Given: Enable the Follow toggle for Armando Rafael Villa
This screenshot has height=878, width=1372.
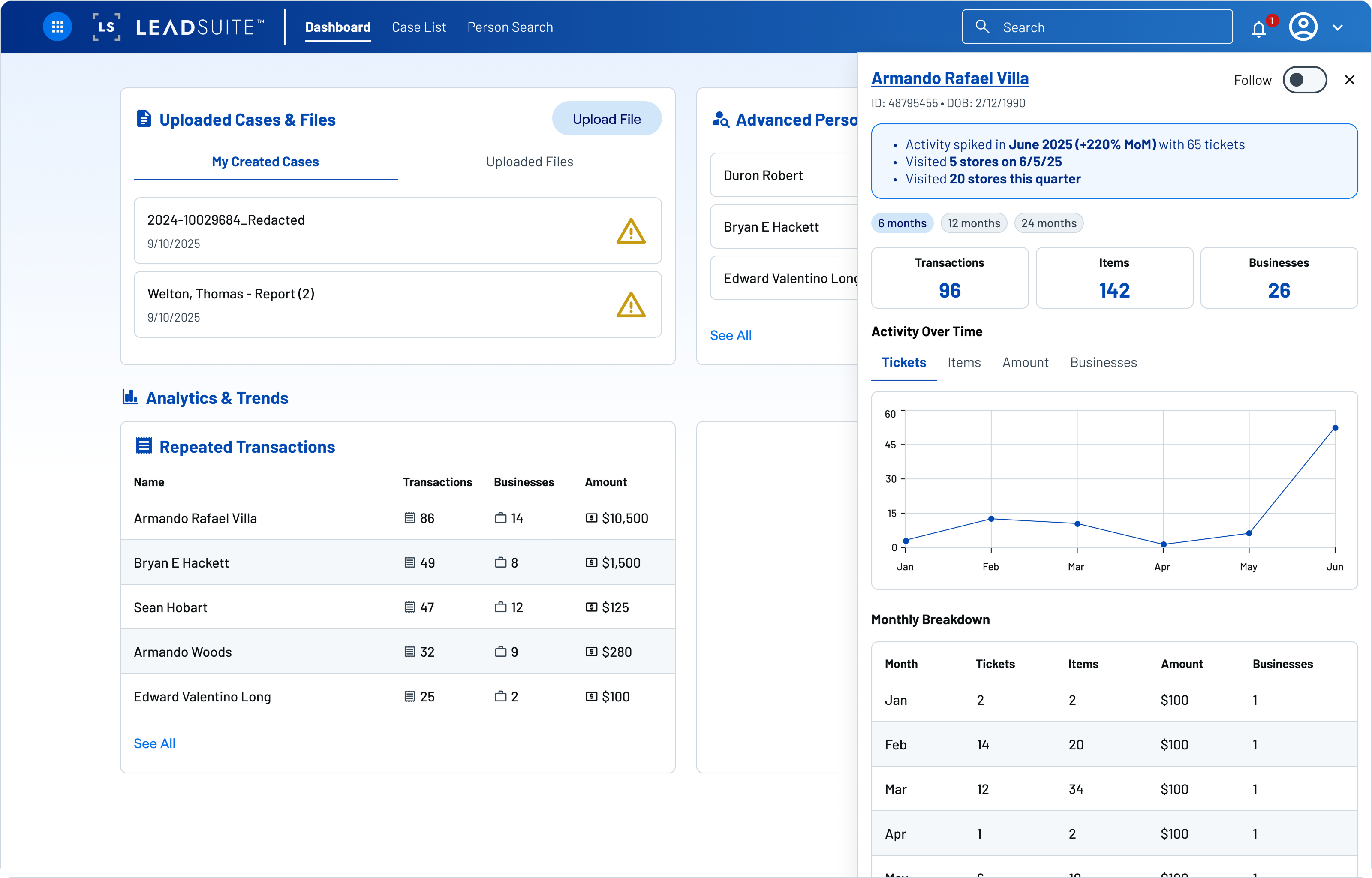Looking at the screenshot, I should point(1305,80).
